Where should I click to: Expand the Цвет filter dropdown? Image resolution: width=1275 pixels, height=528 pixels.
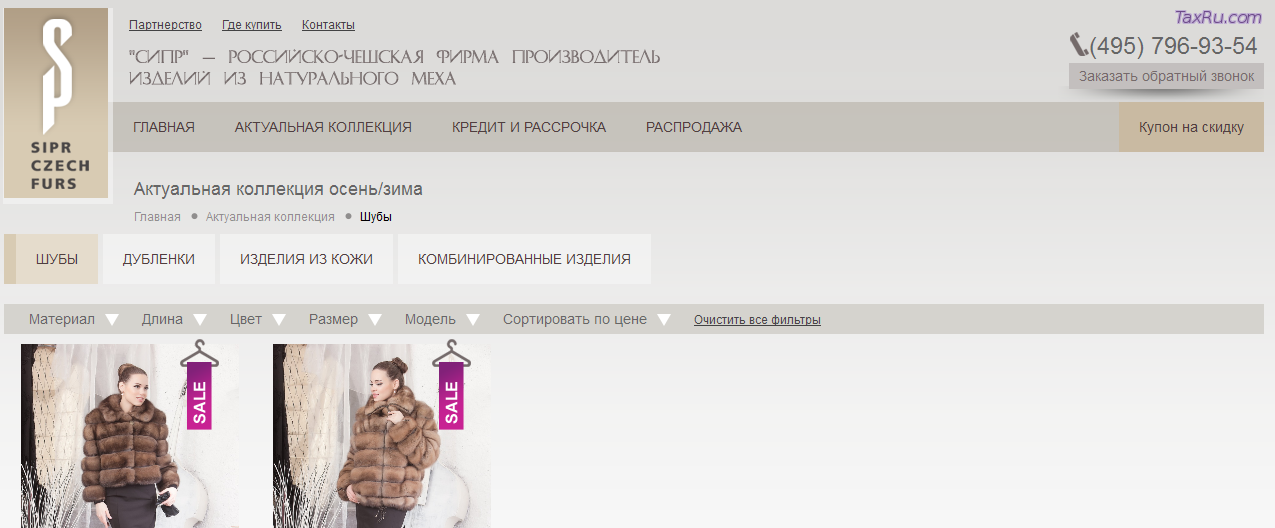pos(258,319)
